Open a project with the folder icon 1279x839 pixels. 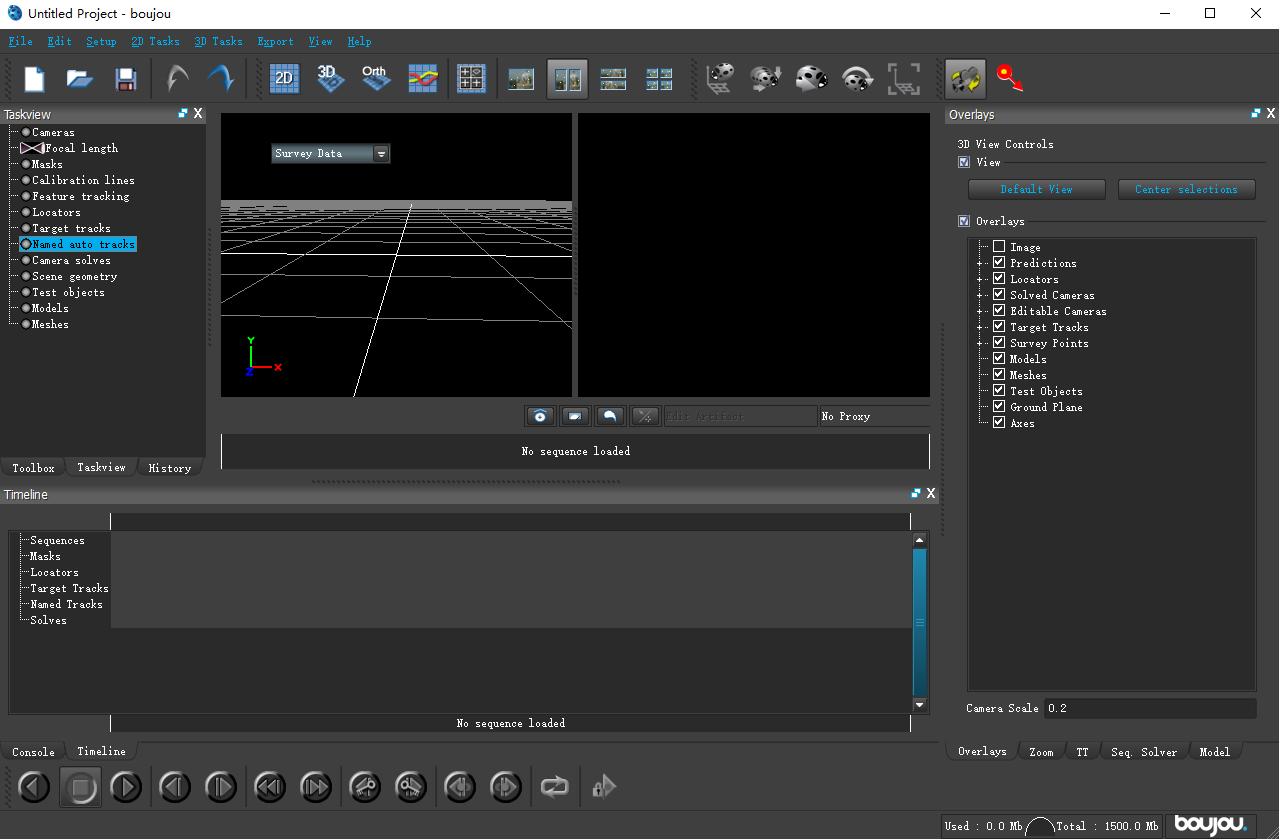point(80,79)
